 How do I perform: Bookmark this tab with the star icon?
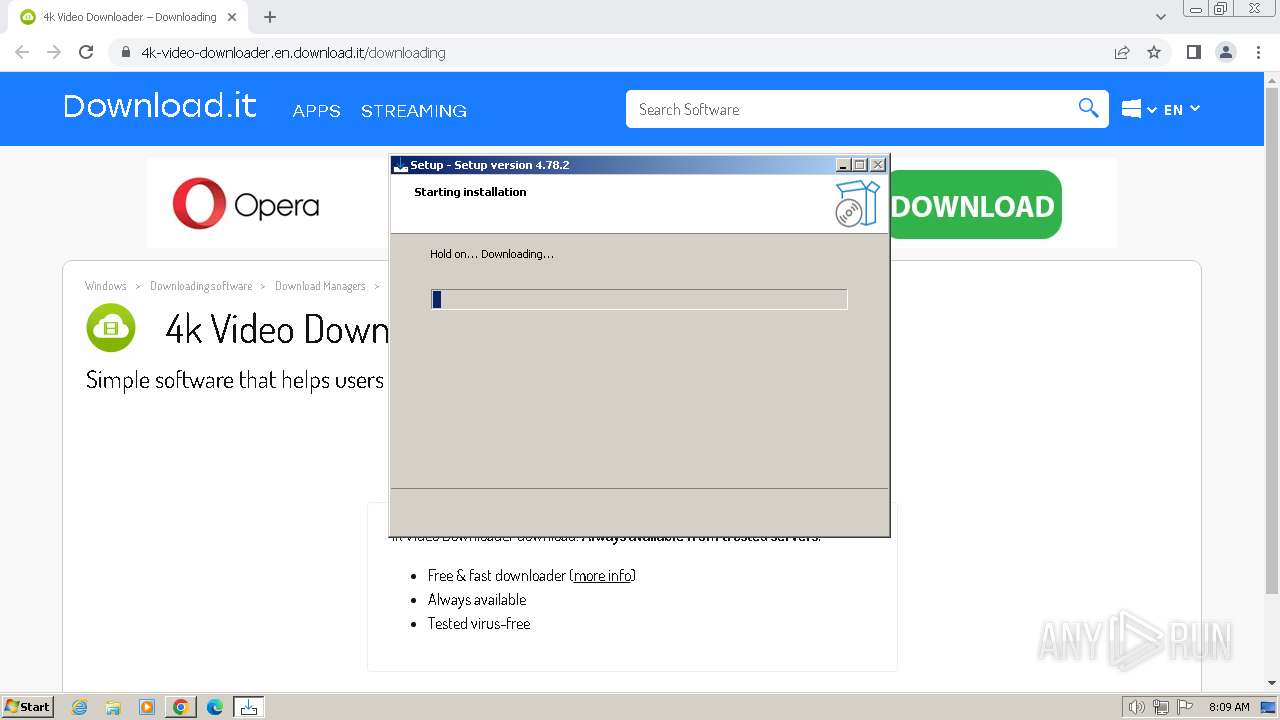[1154, 52]
